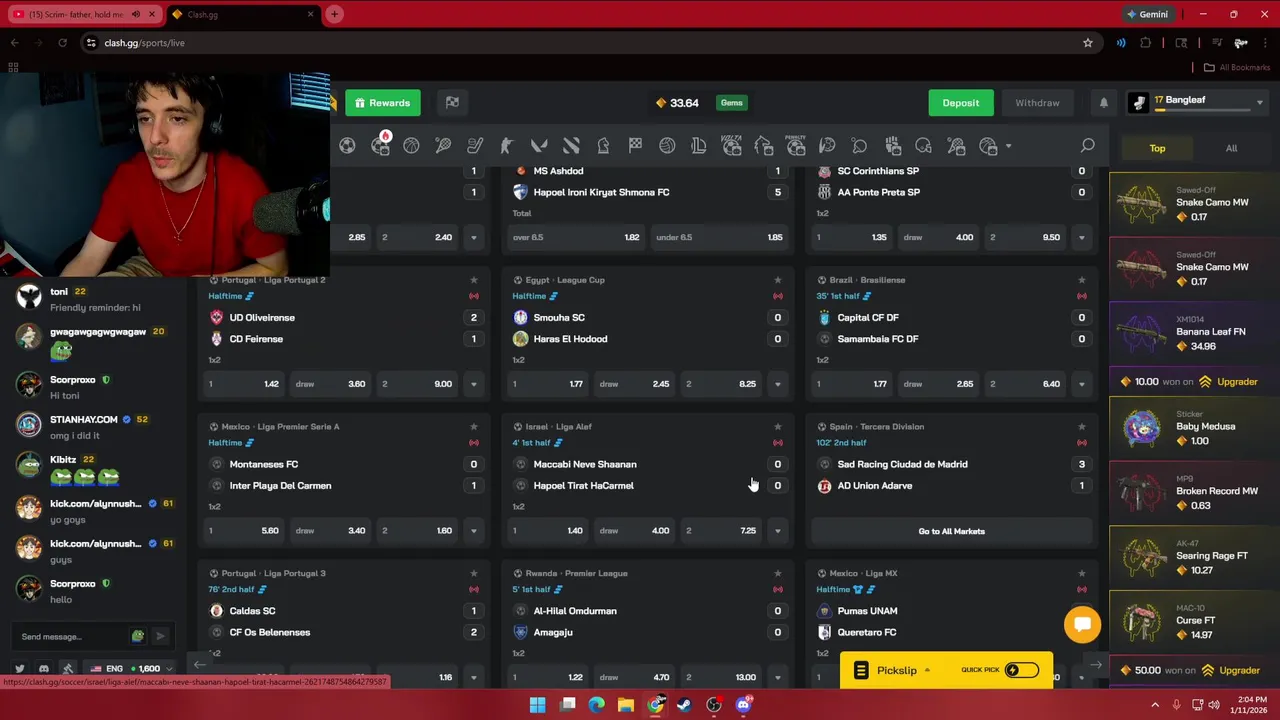1280x720 pixels.
Task: Click the Deposit button
Action: pyautogui.click(x=960, y=103)
